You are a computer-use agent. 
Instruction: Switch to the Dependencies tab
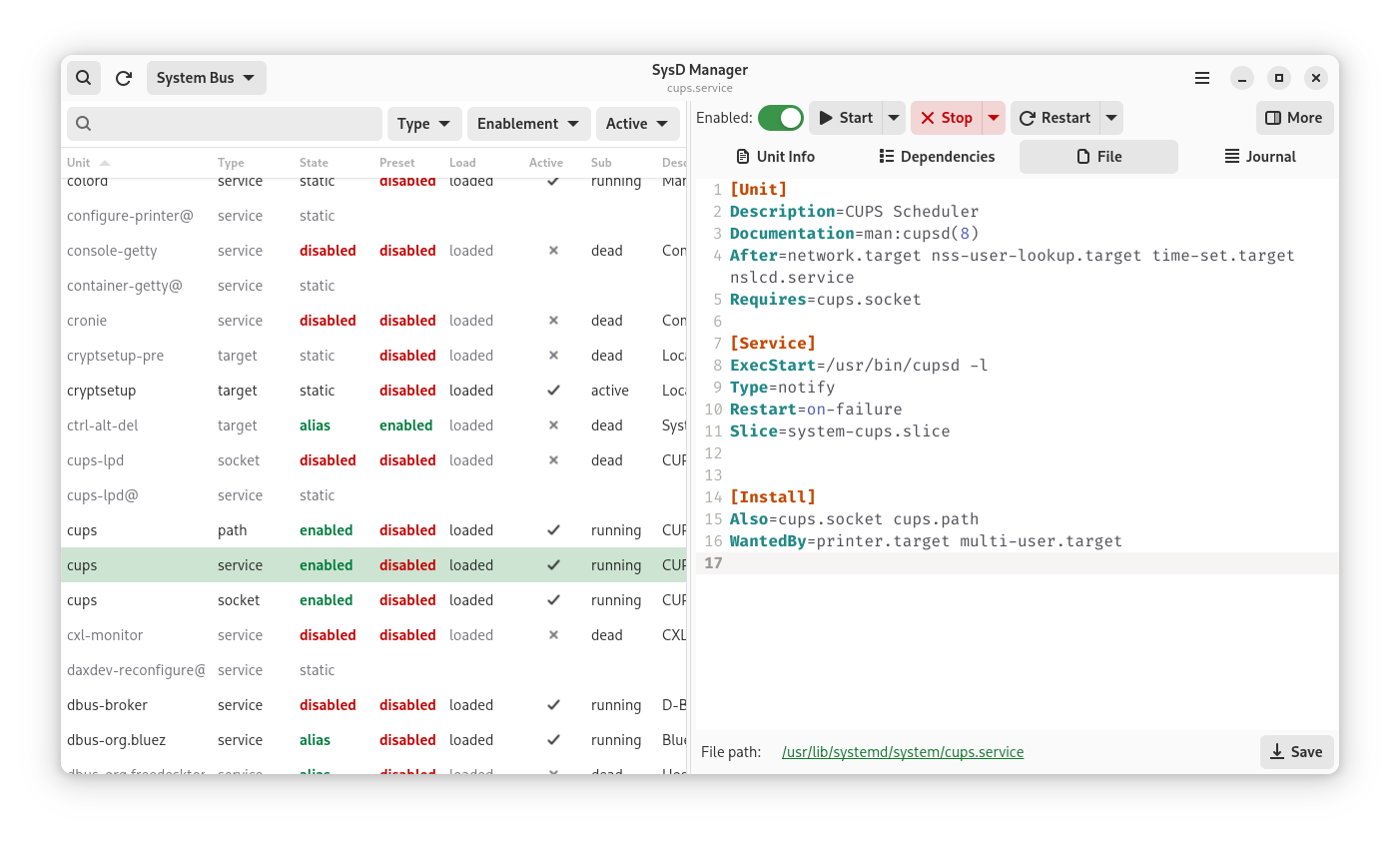point(937,157)
